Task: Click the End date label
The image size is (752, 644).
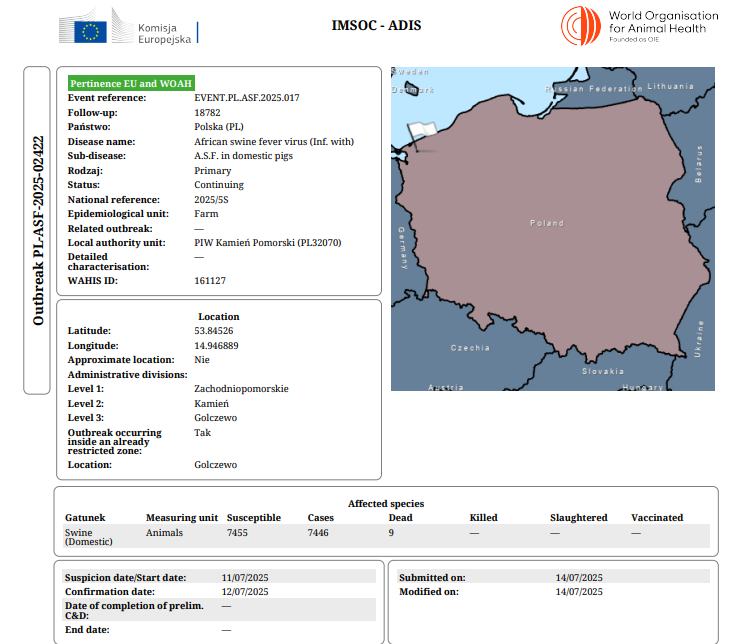Action: (x=87, y=630)
